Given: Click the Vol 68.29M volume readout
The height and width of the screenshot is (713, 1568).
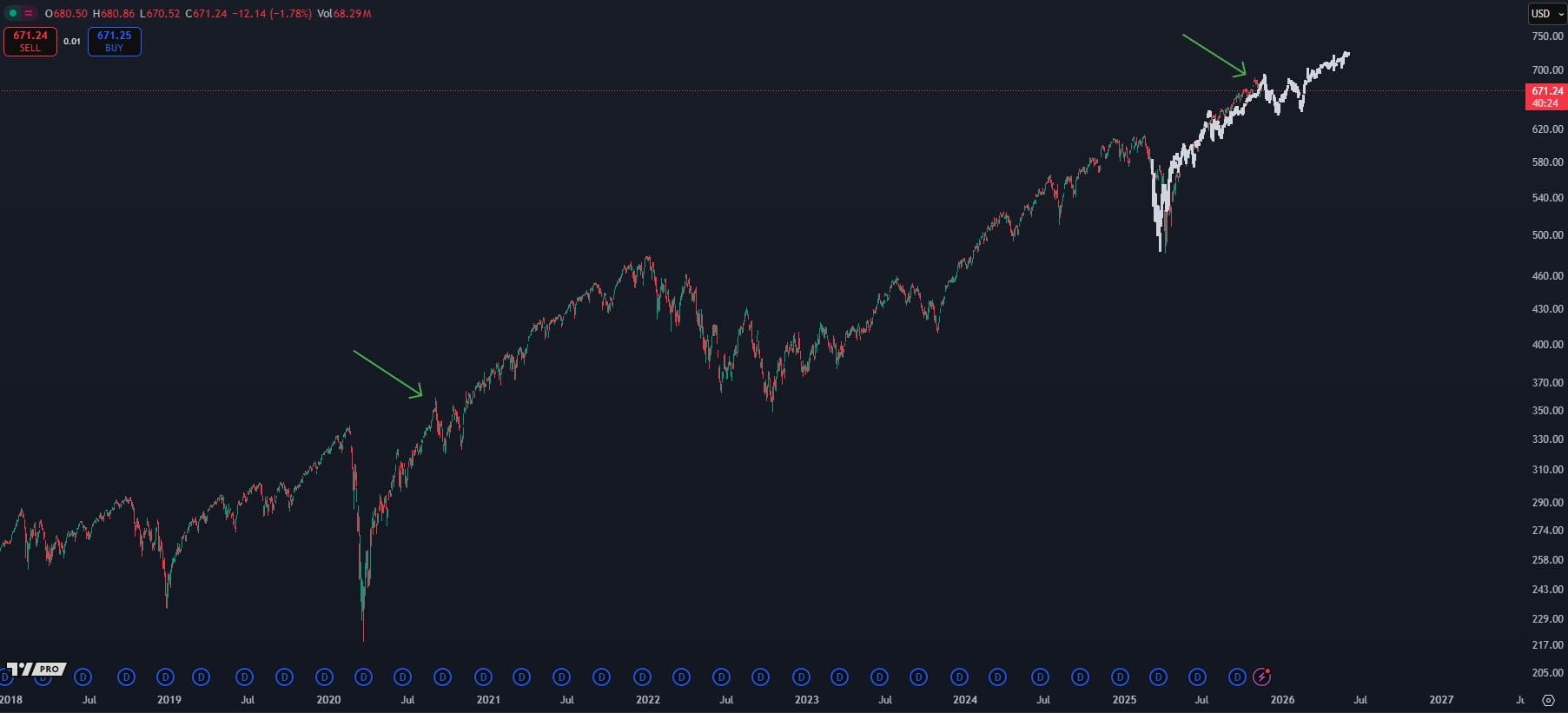Looking at the screenshot, I should tap(344, 13).
